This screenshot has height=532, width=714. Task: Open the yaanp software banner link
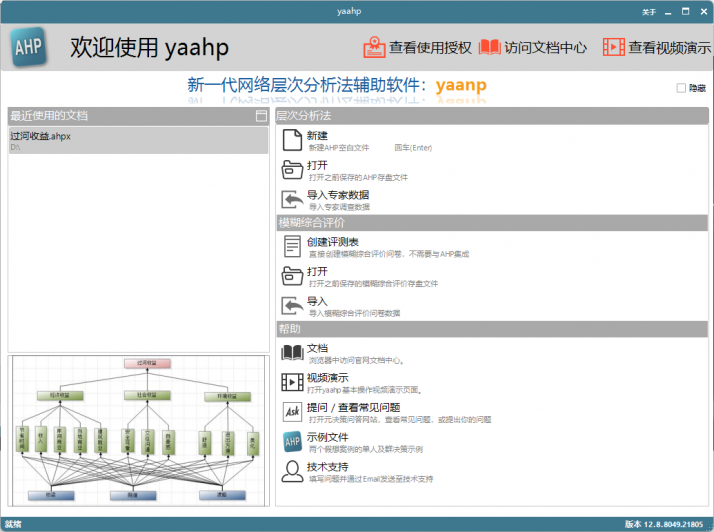pyautogui.click(x=337, y=85)
